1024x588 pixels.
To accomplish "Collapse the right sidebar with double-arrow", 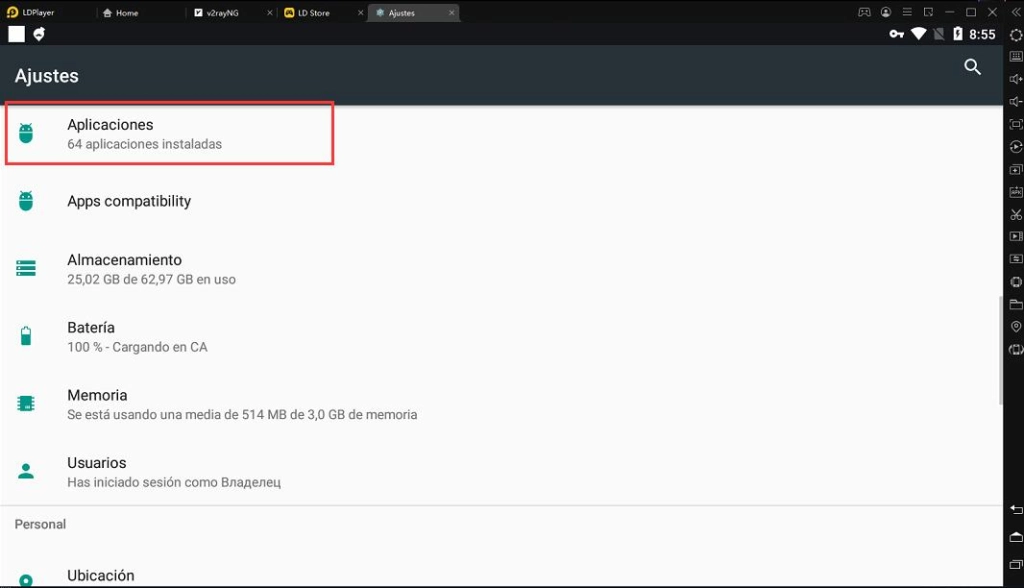I will [1016, 12].
